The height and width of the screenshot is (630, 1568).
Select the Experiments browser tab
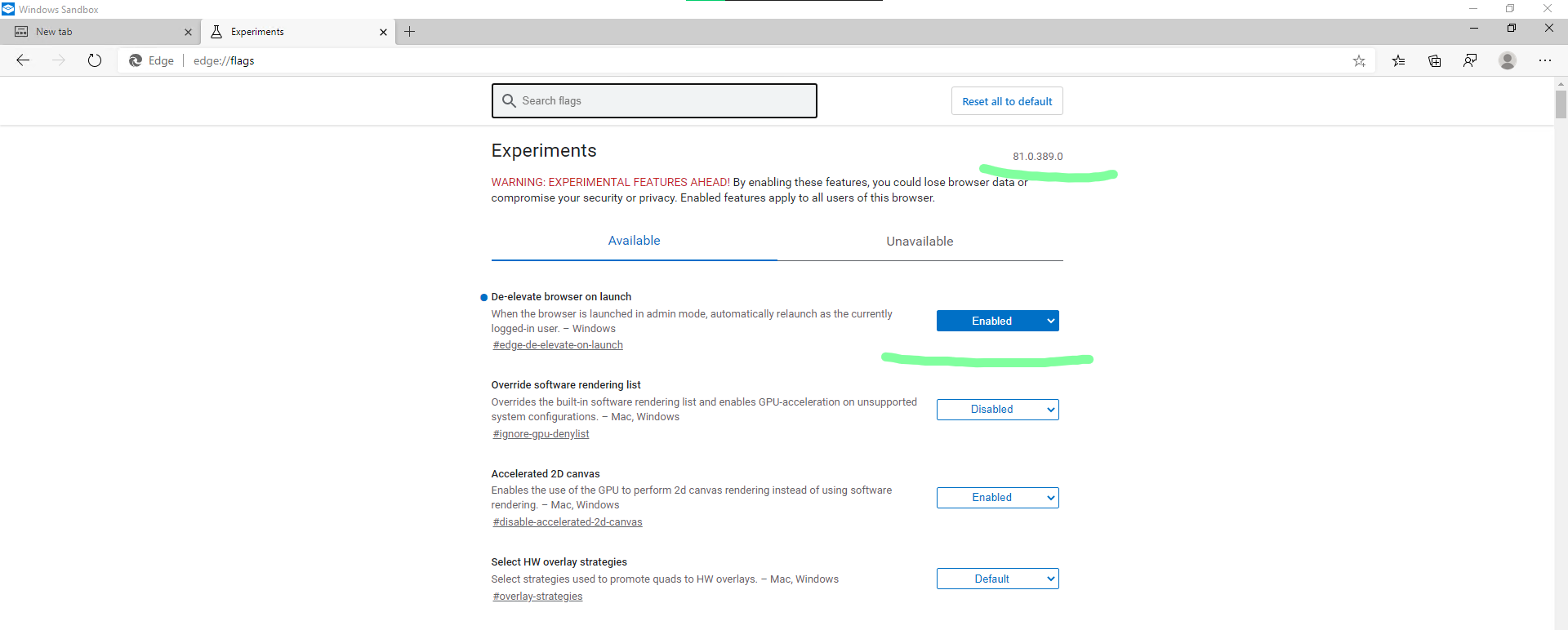pyautogui.click(x=256, y=32)
